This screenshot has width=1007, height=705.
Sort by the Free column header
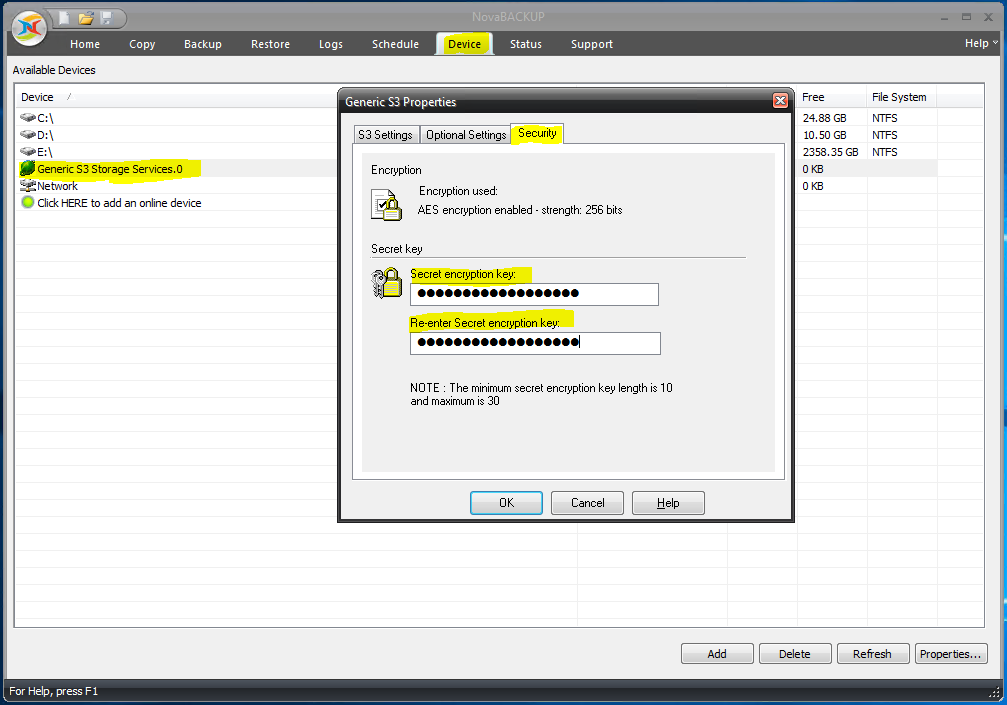pyautogui.click(x=832, y=97)
